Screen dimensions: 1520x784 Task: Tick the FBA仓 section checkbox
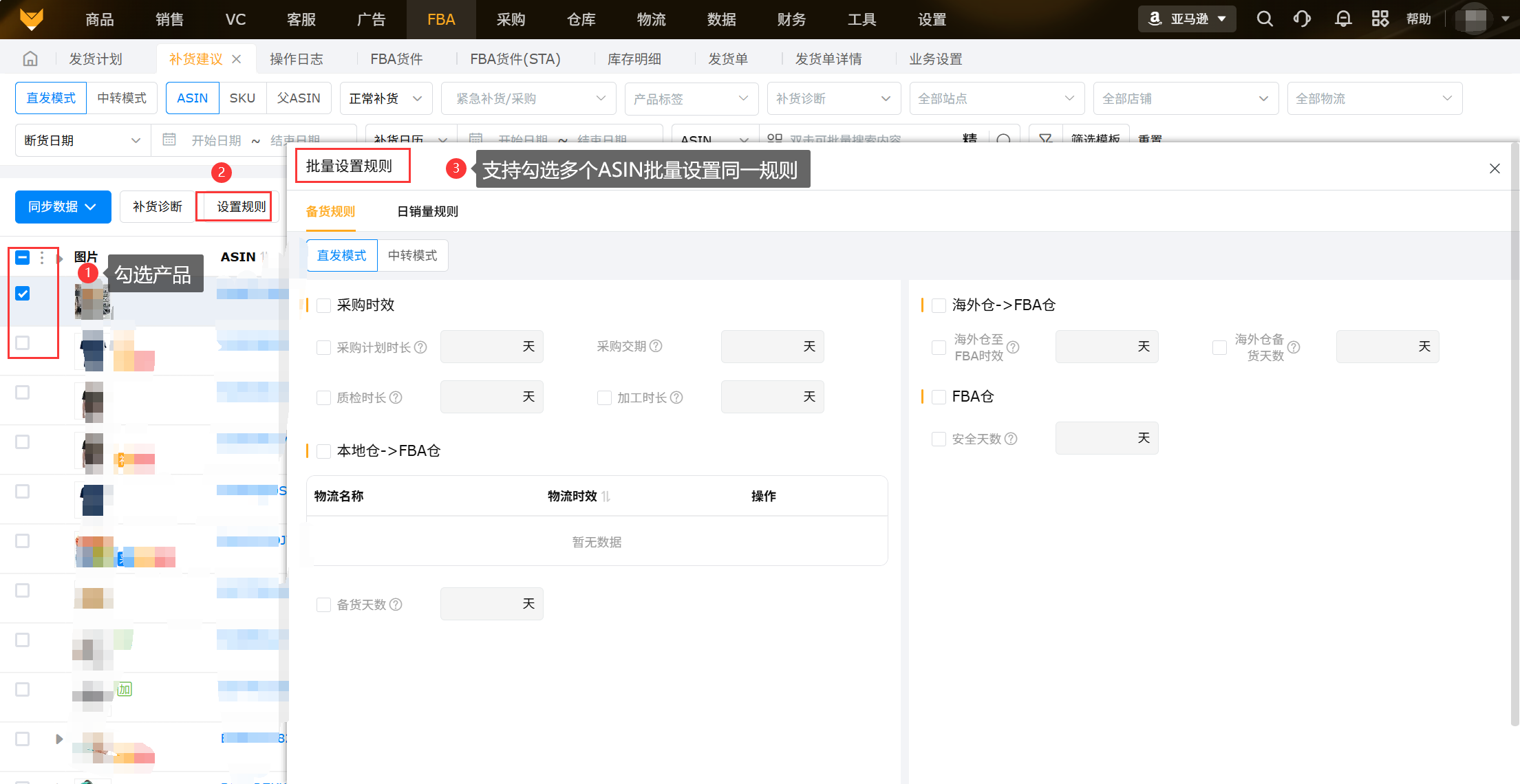(939, 397)
